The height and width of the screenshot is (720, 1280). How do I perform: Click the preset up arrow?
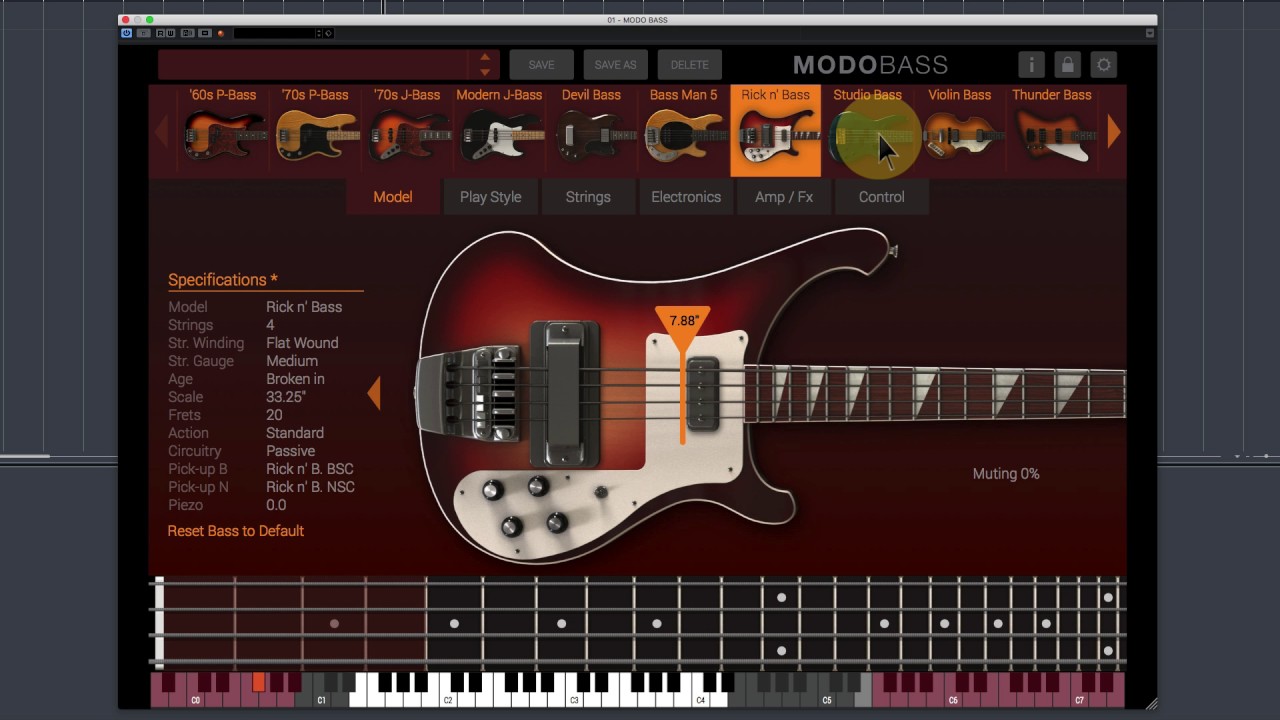[485, 57]
